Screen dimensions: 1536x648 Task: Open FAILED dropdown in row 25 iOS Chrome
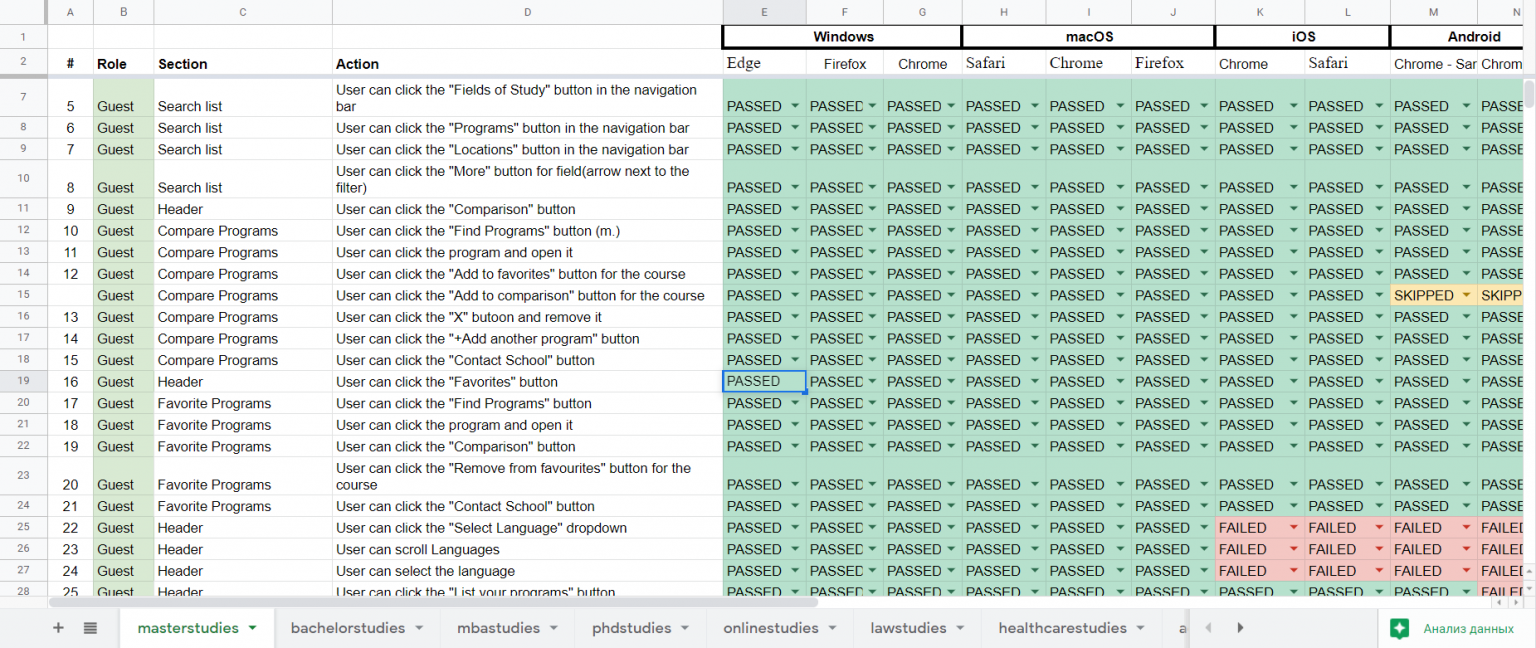tap(1292, 528)
